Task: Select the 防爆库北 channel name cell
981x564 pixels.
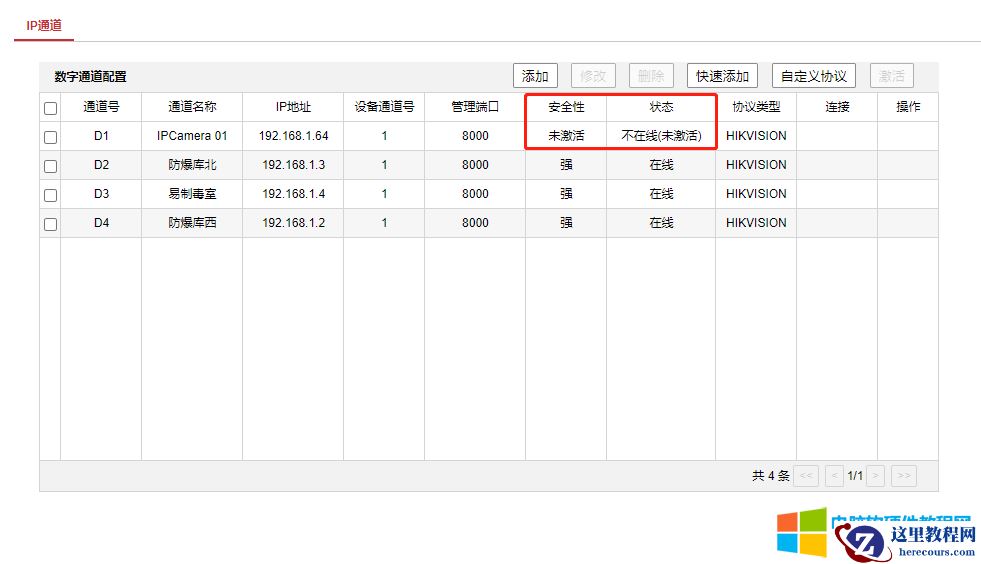Action: coord(192,165)
